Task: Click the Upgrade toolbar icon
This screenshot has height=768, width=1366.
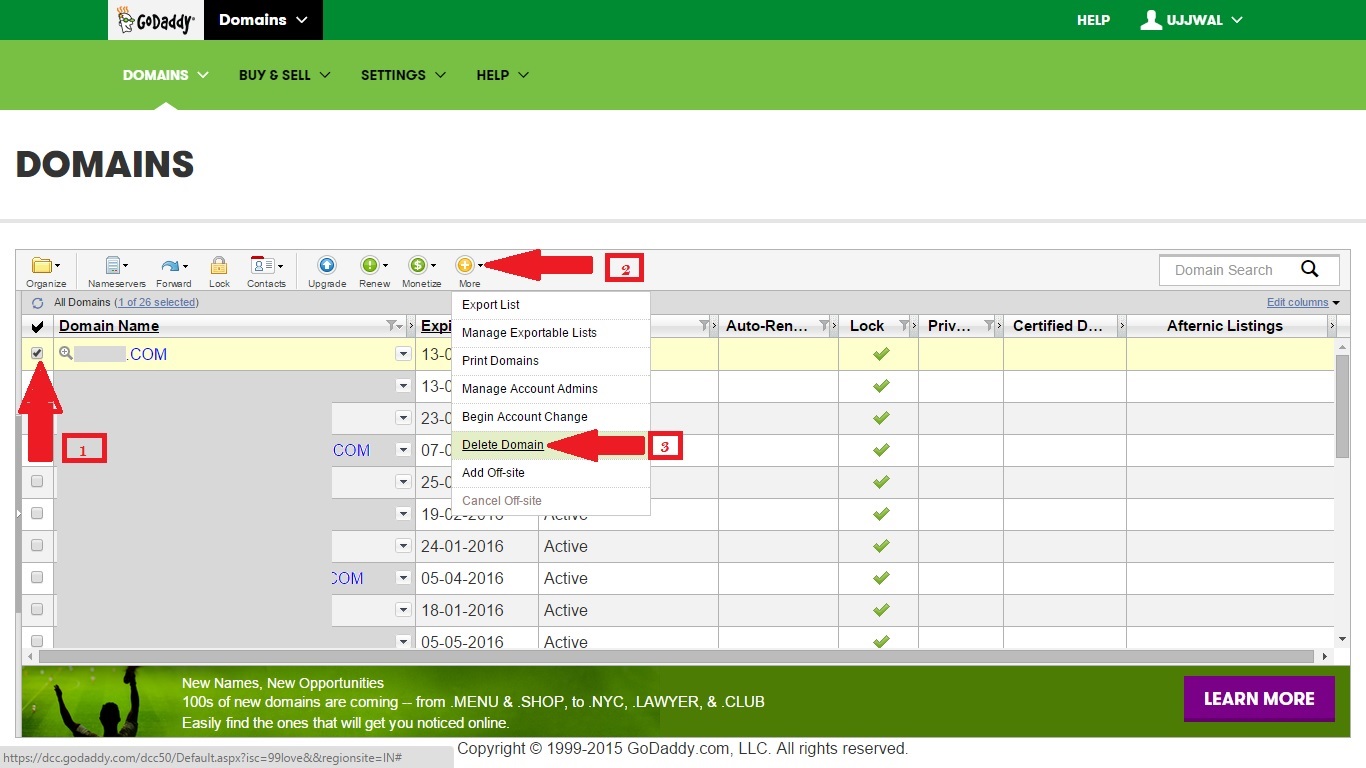Action: (327, 266)
